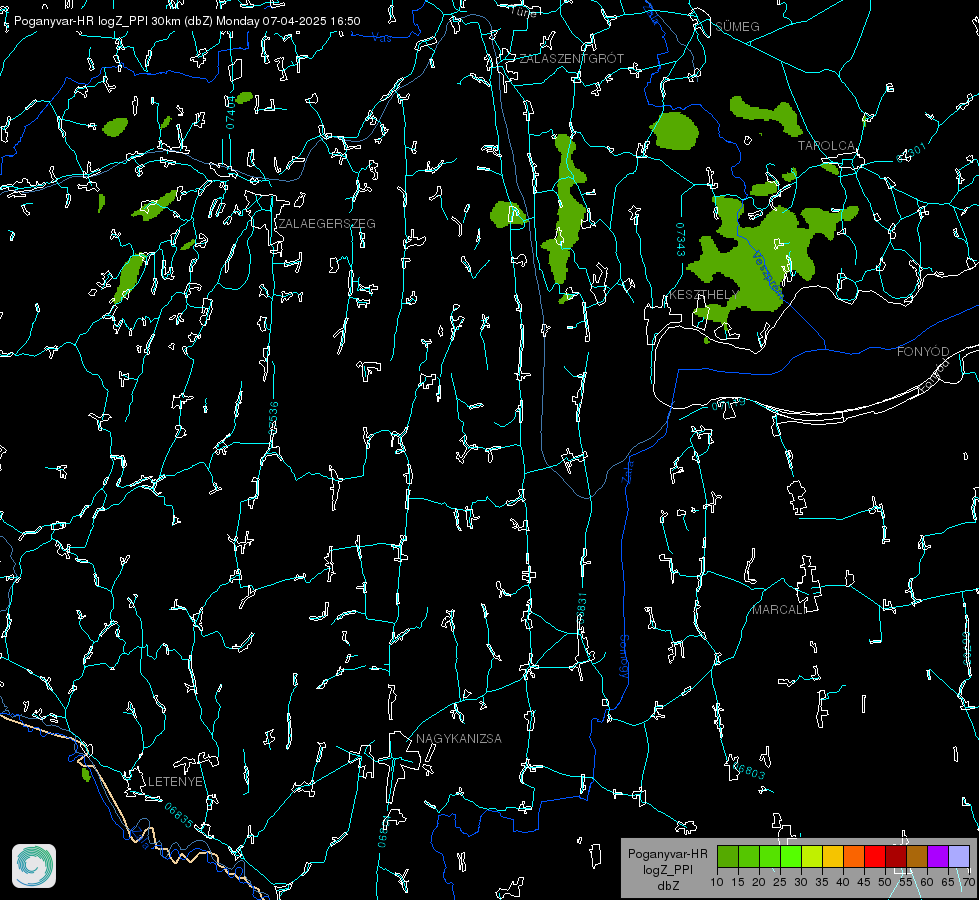
Task: Click the bright red 45-50 dBZ swatch
Action: tap(875, 856)
